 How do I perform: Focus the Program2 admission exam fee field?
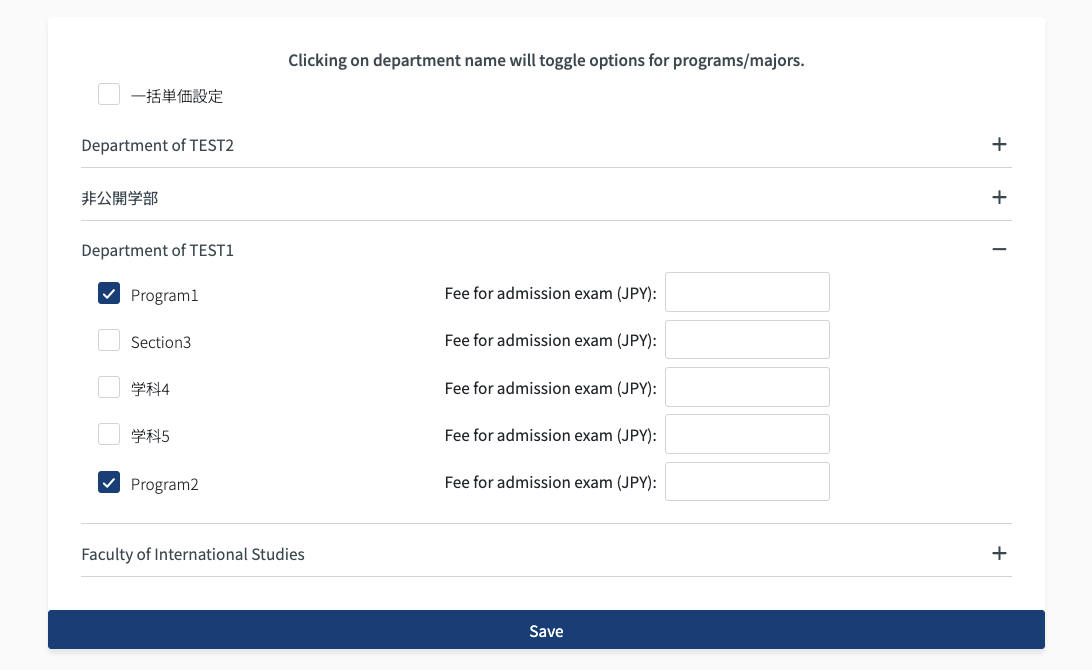coord(747,481)
